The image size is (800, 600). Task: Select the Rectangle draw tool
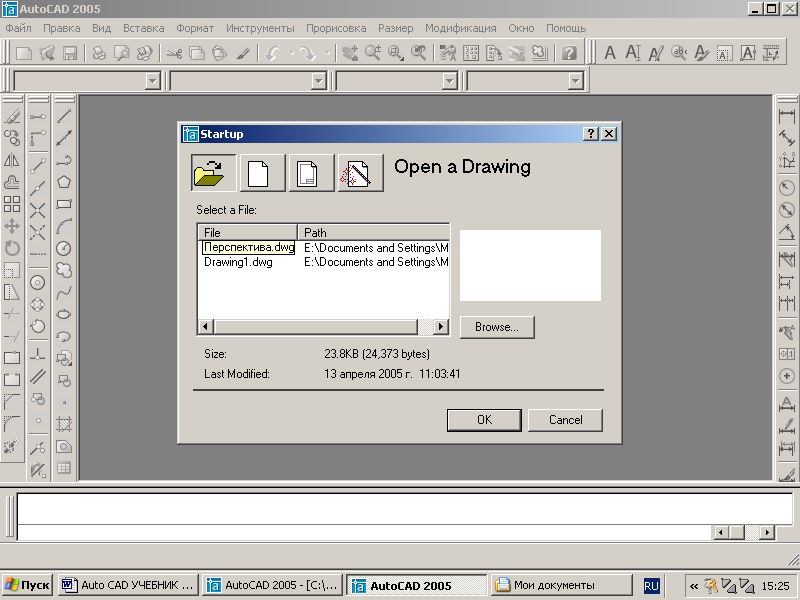coord(64,204)
